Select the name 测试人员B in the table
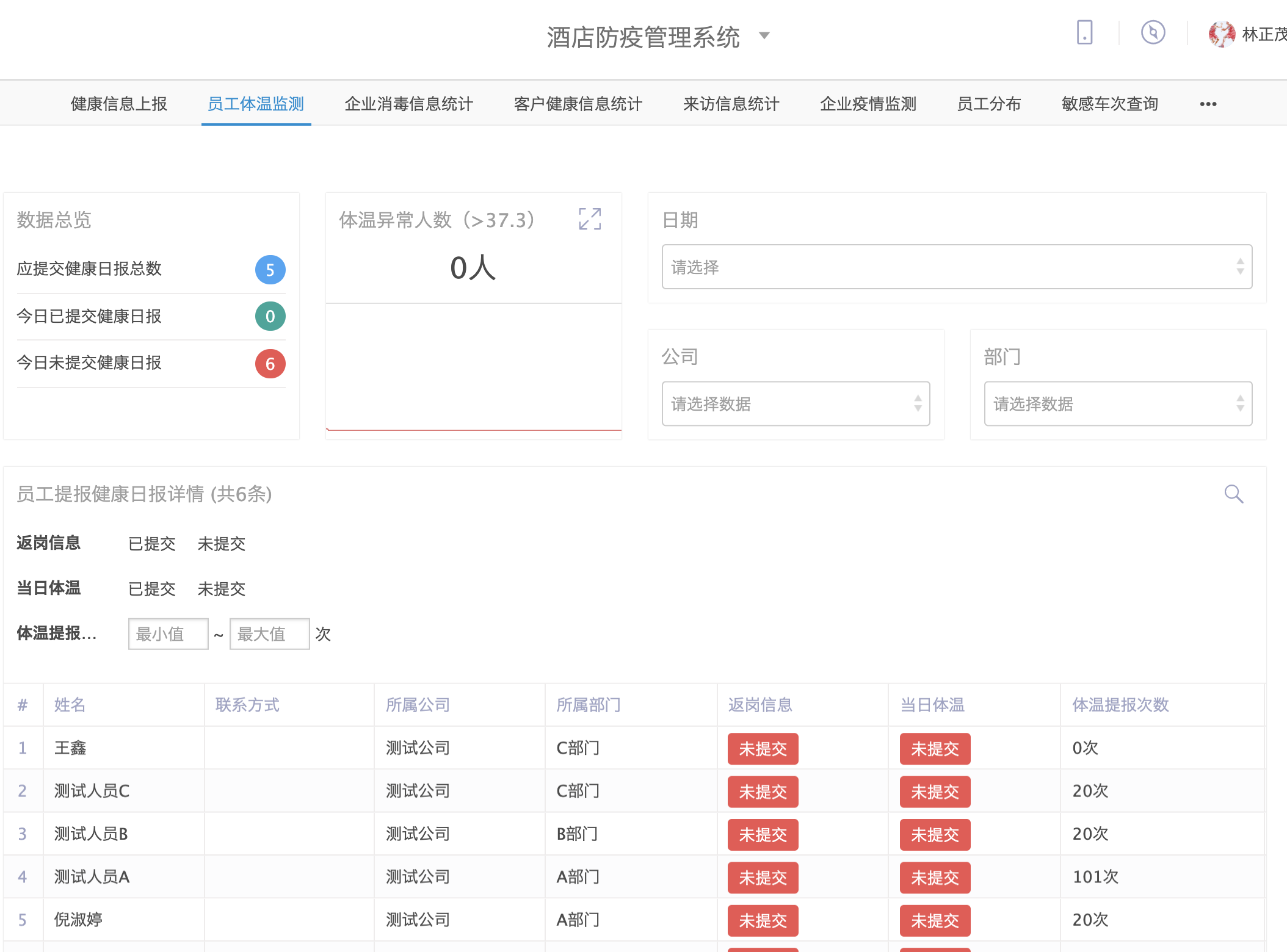The width and height of the screenshot is (1287, 952). click(x=91, y=834)
